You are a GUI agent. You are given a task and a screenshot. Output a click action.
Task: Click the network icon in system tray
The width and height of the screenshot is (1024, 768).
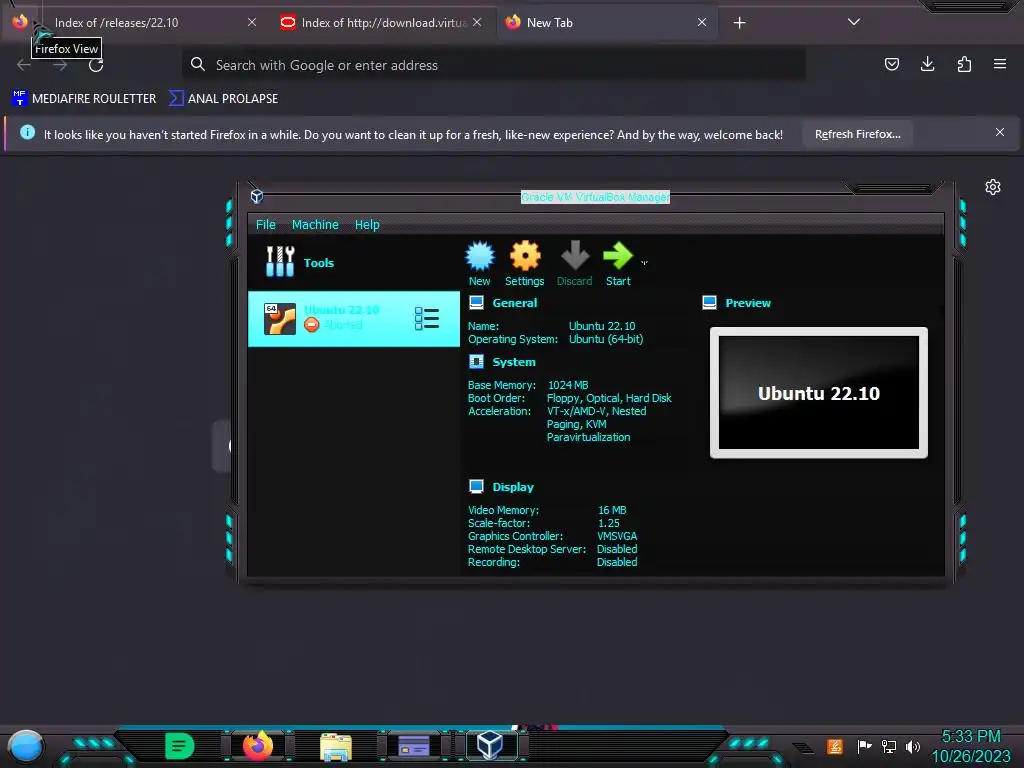click(889, 746)
